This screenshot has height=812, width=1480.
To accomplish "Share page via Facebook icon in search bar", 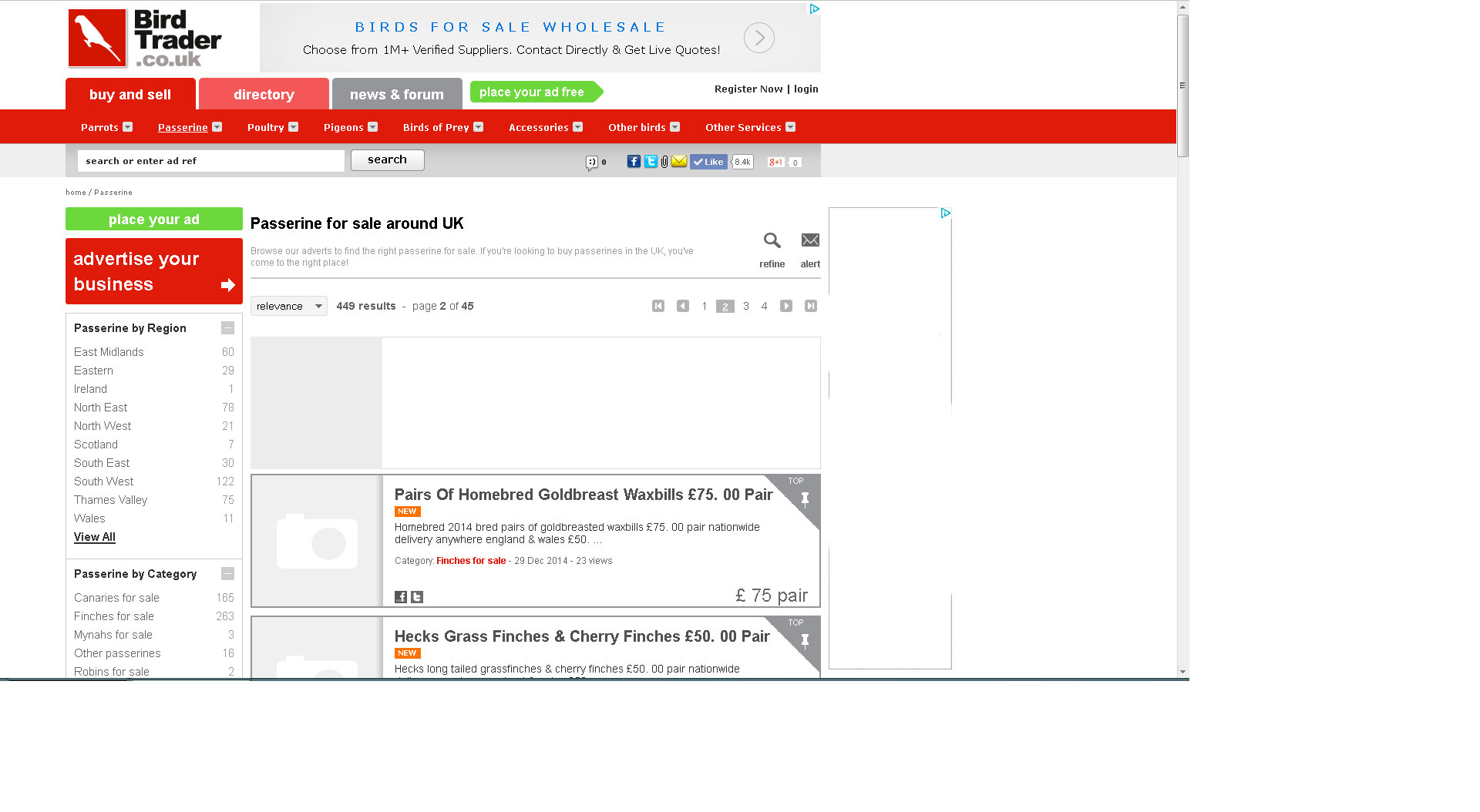I will click(633, 162).
